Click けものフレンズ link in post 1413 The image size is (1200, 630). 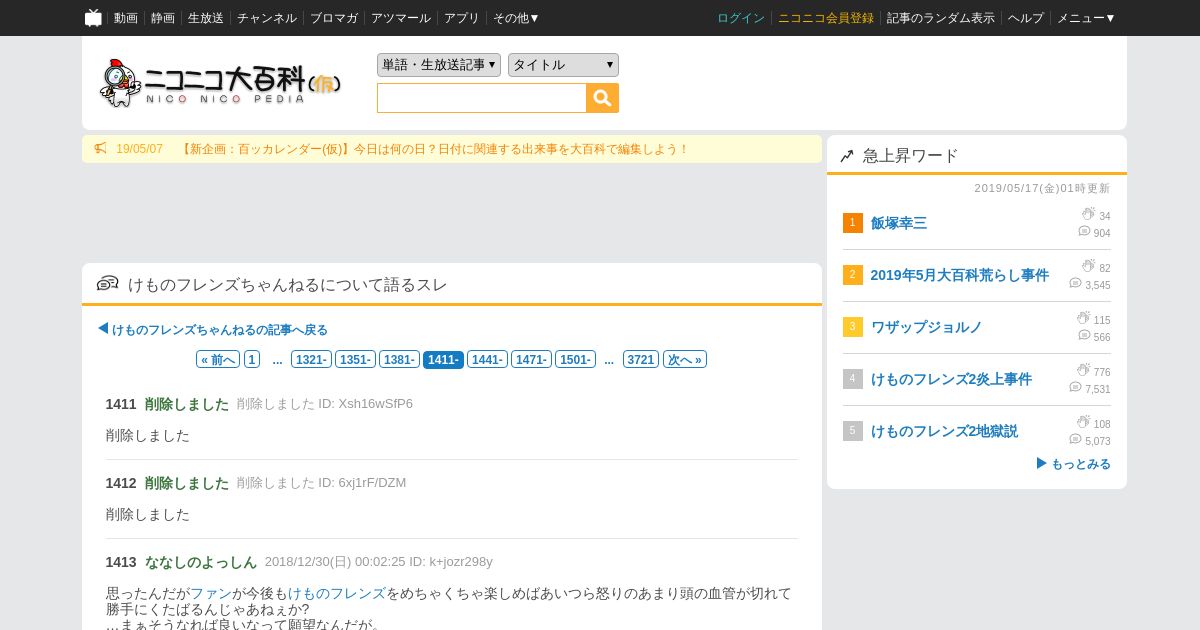[x=337, y=593]
